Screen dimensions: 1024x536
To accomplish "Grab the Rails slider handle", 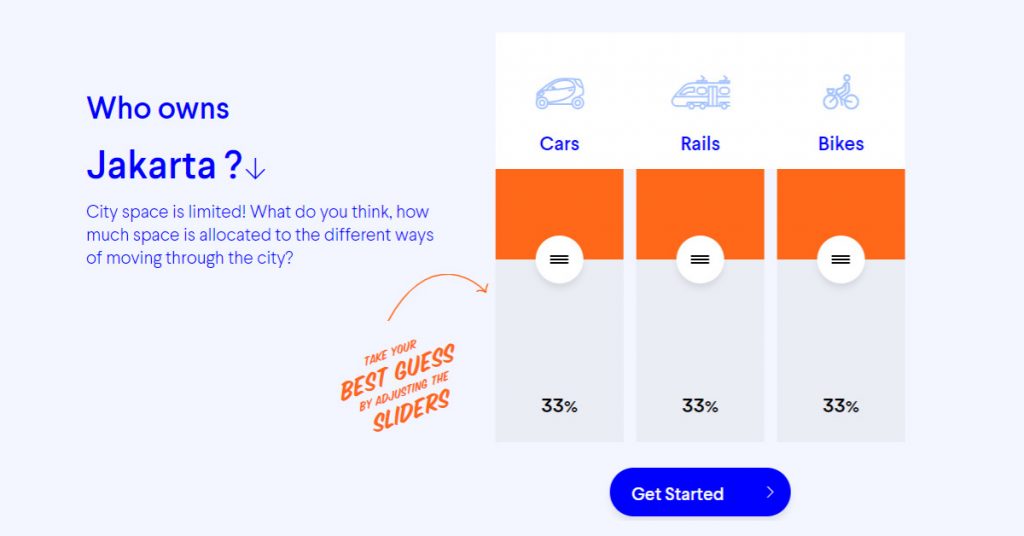I will tap(700, 260).
